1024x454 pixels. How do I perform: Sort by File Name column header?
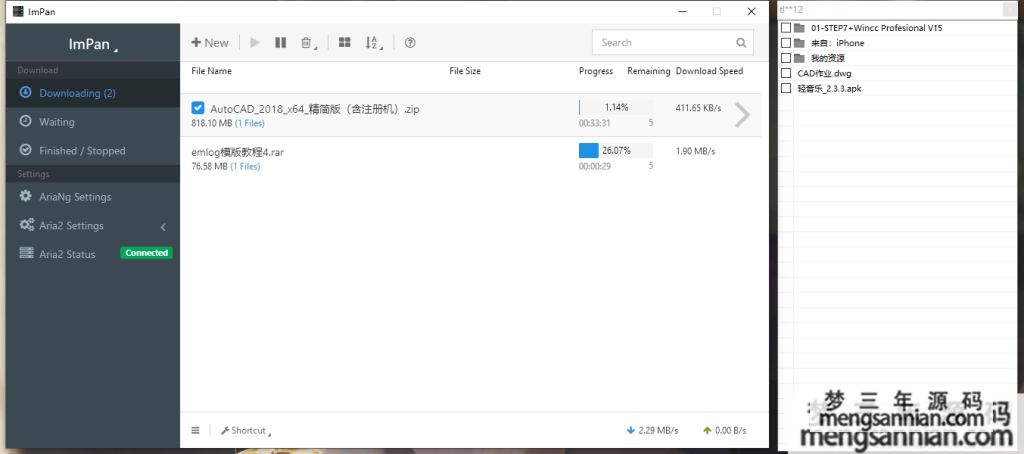coord(211,71)
